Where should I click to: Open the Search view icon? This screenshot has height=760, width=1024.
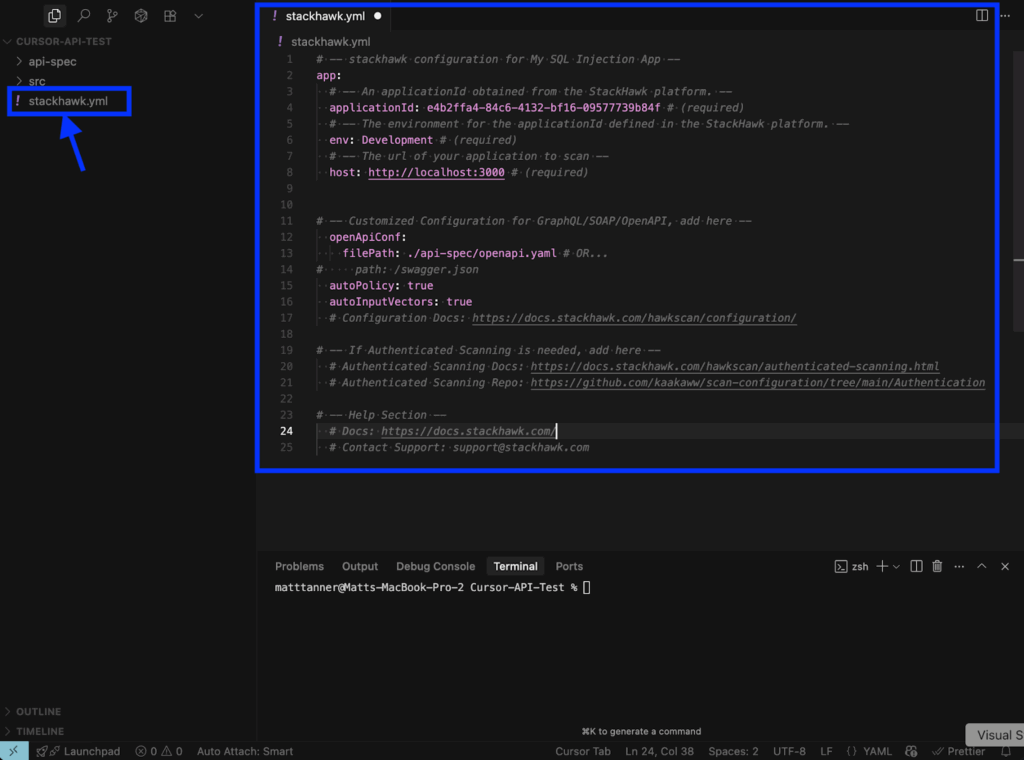pos(84,16)
